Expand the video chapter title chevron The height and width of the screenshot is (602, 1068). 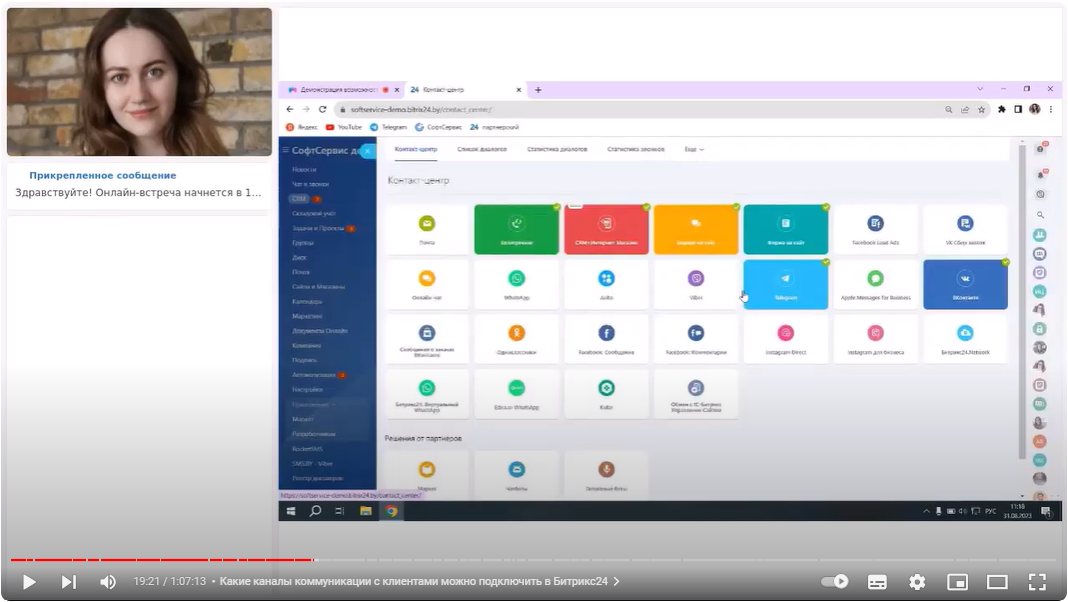(616, 581)
